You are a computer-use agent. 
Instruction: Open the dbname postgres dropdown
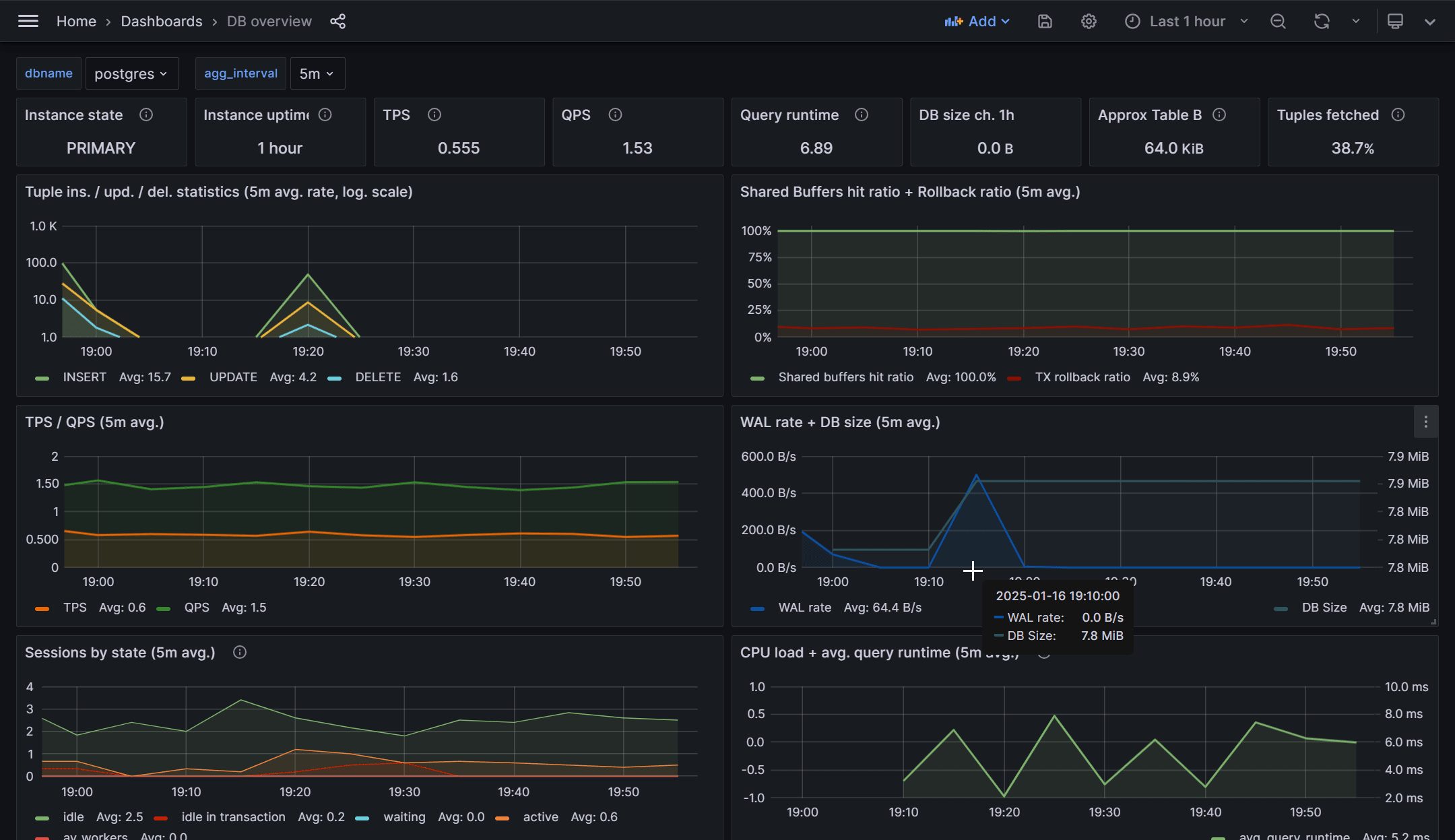131,74
